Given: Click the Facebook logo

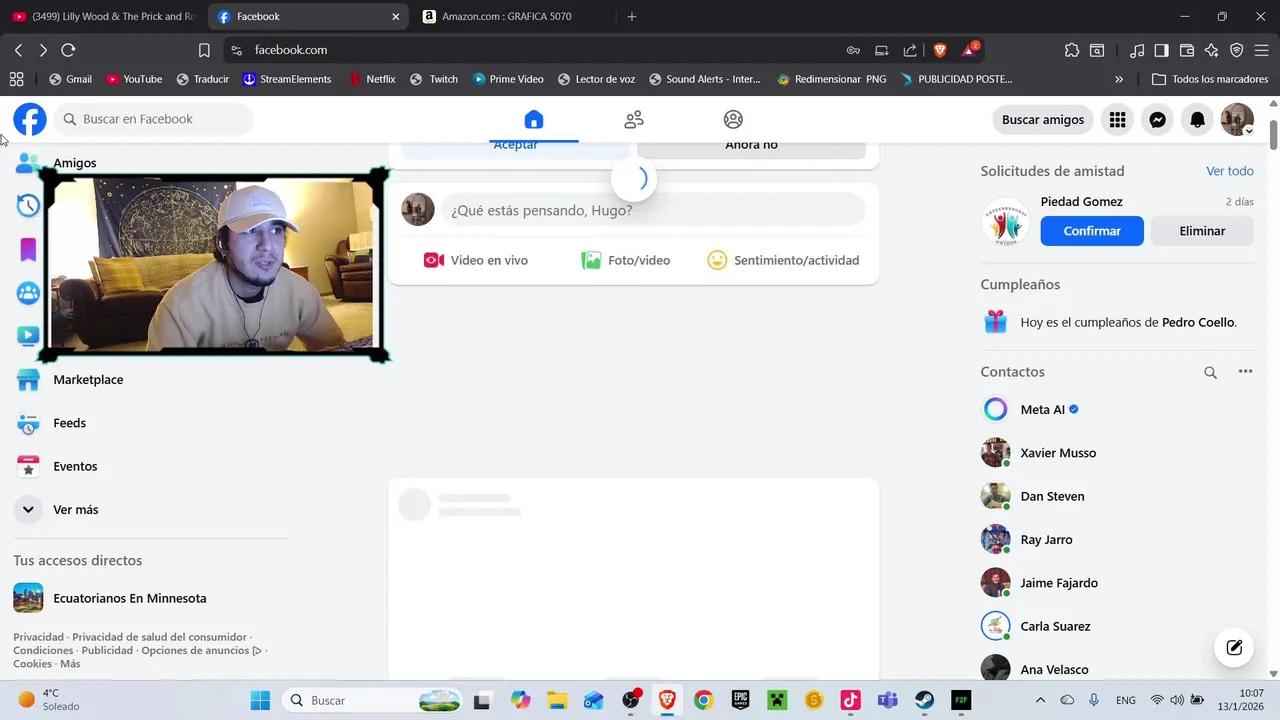Looking at the screenshot, I should pyautogui.click(x=30, y=120).
